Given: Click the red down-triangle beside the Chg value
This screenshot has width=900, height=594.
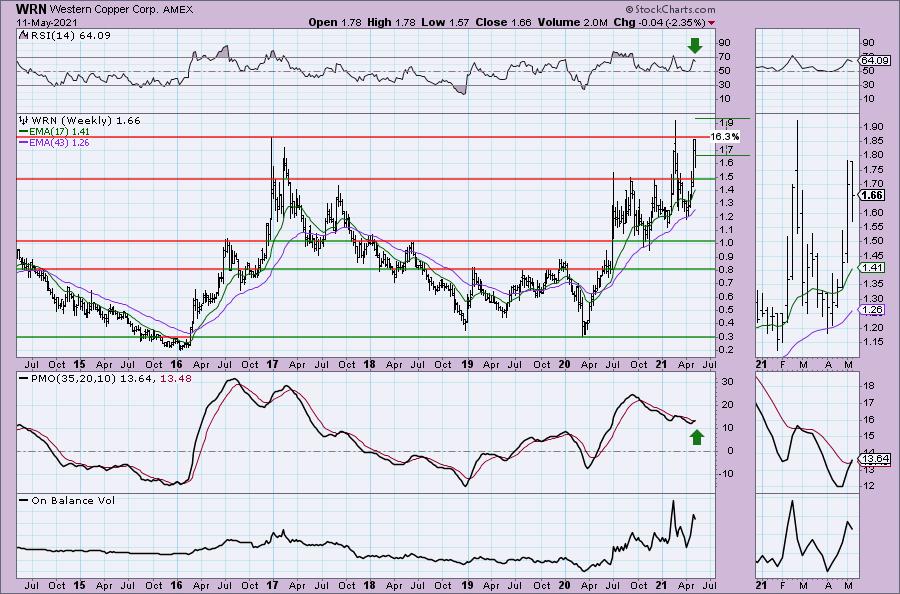Looking at the screenshot, I should pos(712,23).
